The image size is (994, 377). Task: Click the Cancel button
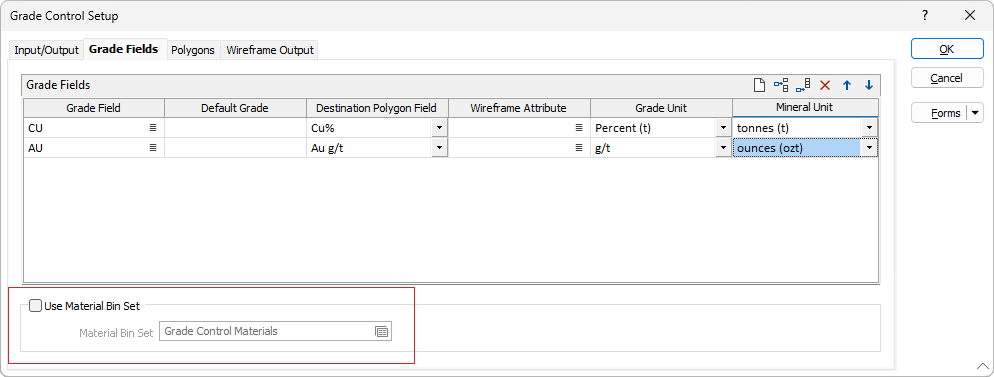pyautogui.click(x=947, y=78)
